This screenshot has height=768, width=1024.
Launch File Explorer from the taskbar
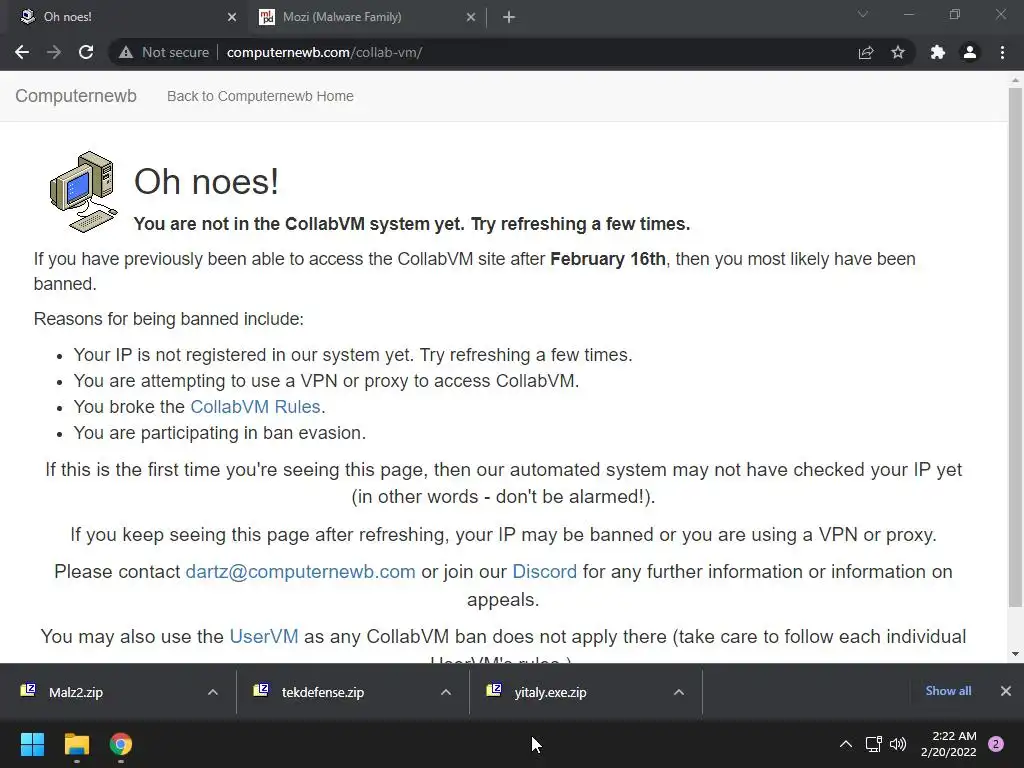[77, 744]
